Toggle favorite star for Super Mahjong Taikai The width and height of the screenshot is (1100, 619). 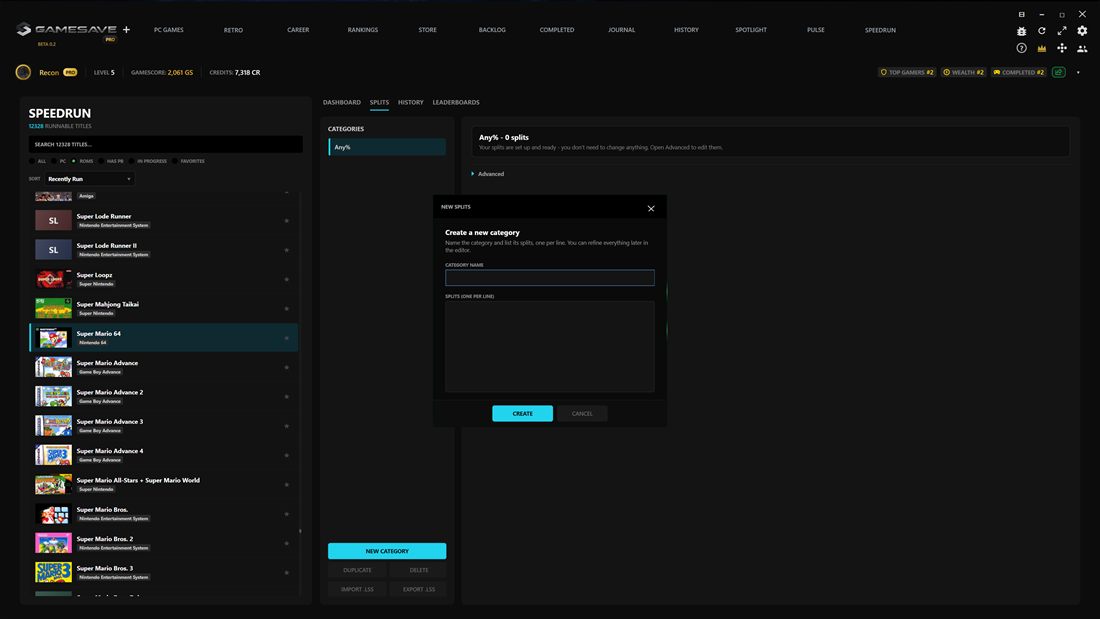coord(286,309)
